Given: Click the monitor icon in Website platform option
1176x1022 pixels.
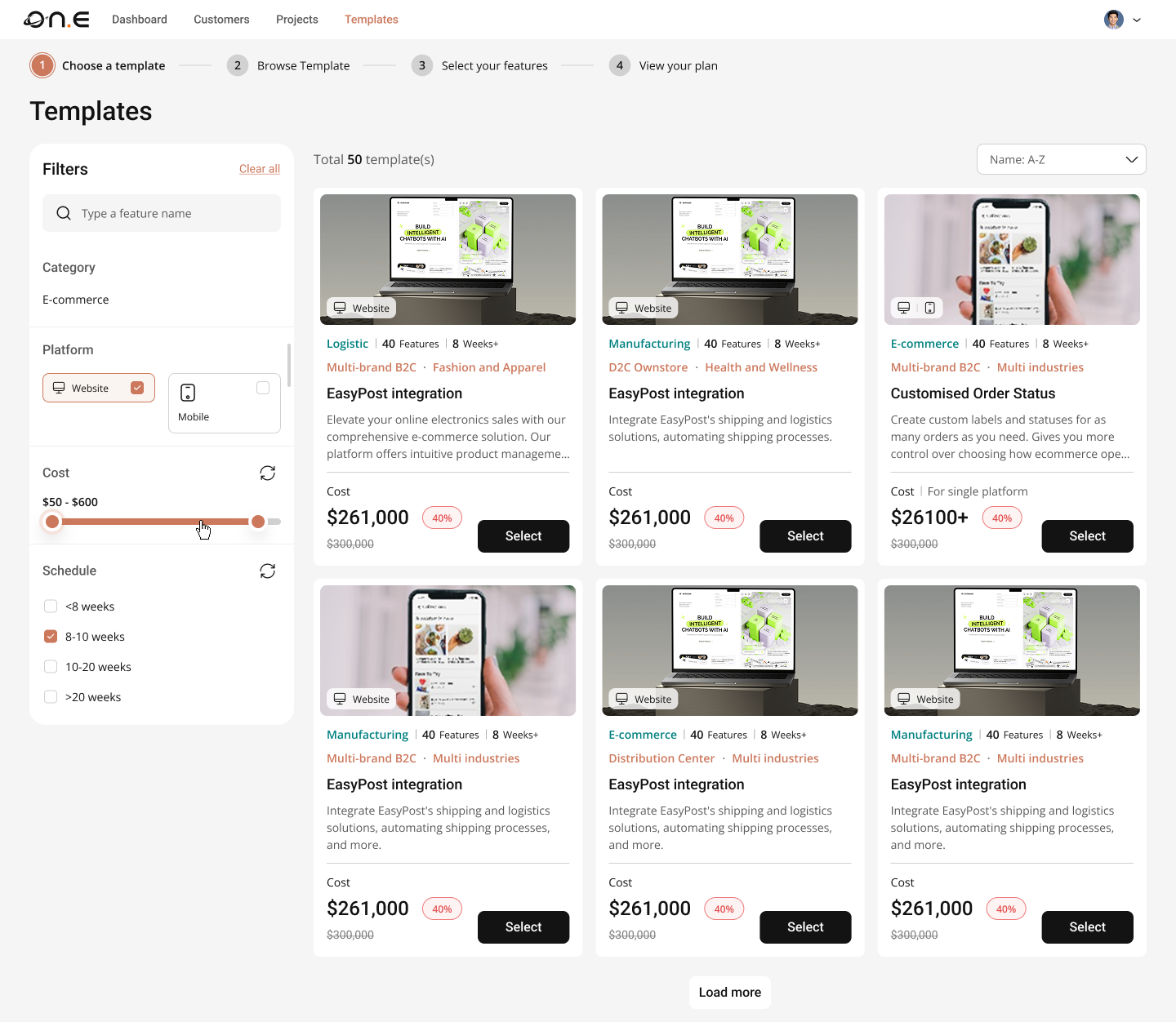Looking at the screenshot, I should [59, 388].
